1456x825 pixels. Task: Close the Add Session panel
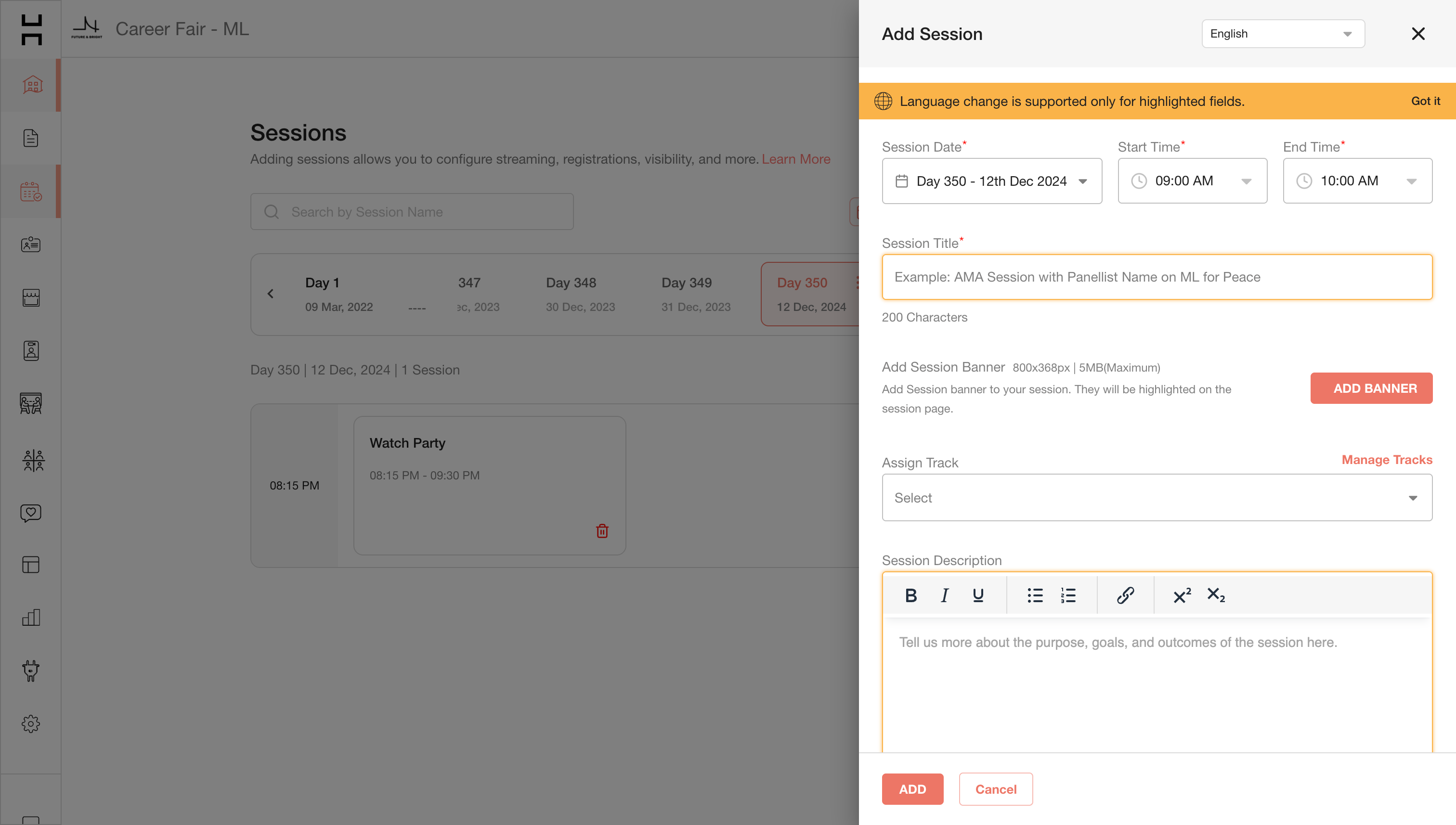click(1418, 34)
